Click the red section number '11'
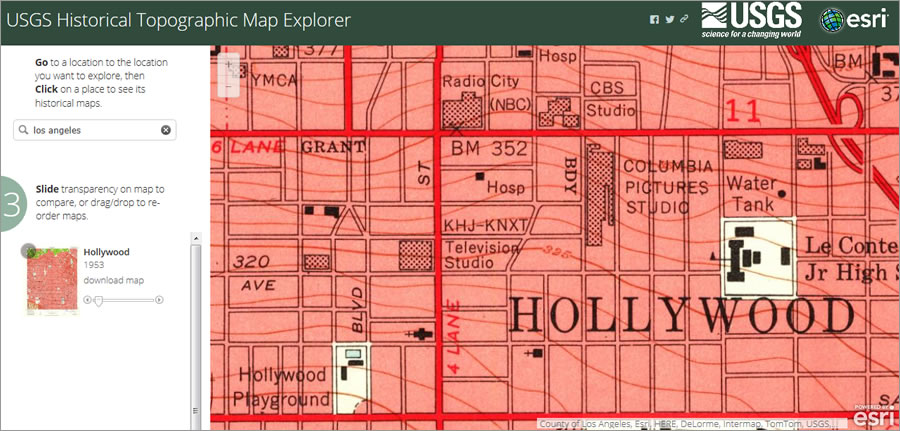This screenshot has width=900, height=431. pos(743,111)
